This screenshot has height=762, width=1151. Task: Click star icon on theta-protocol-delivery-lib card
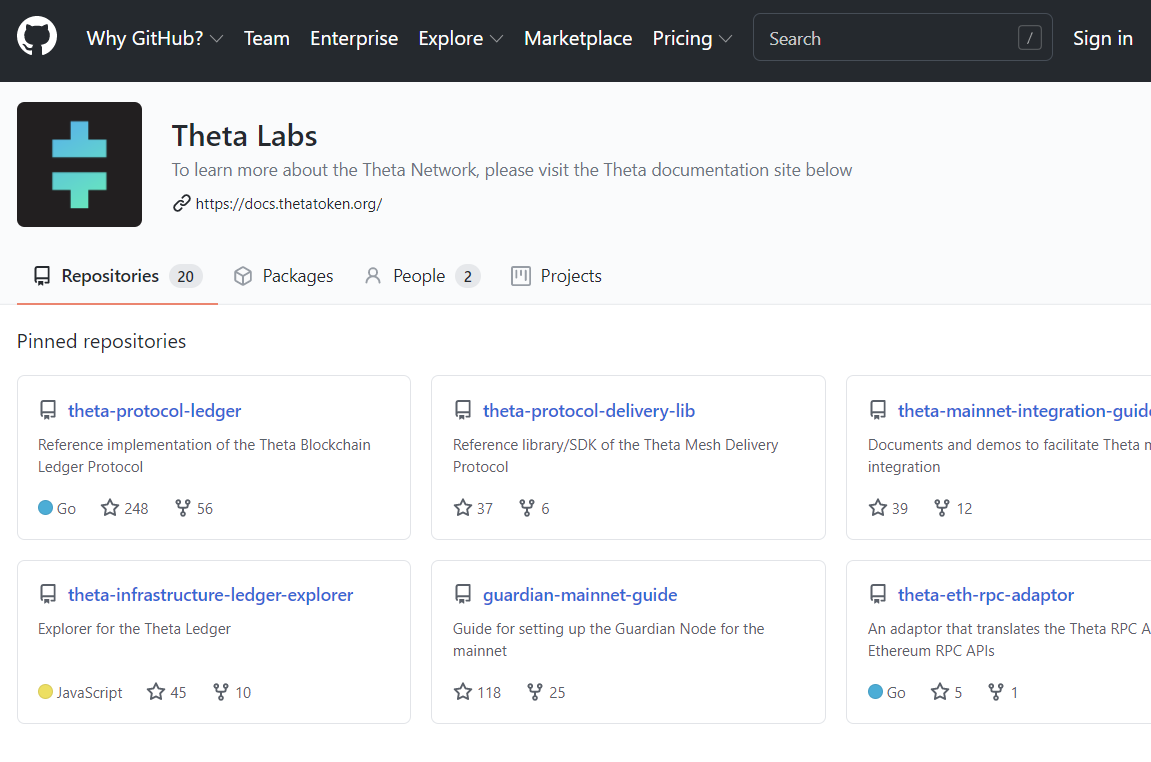(462, 508)
